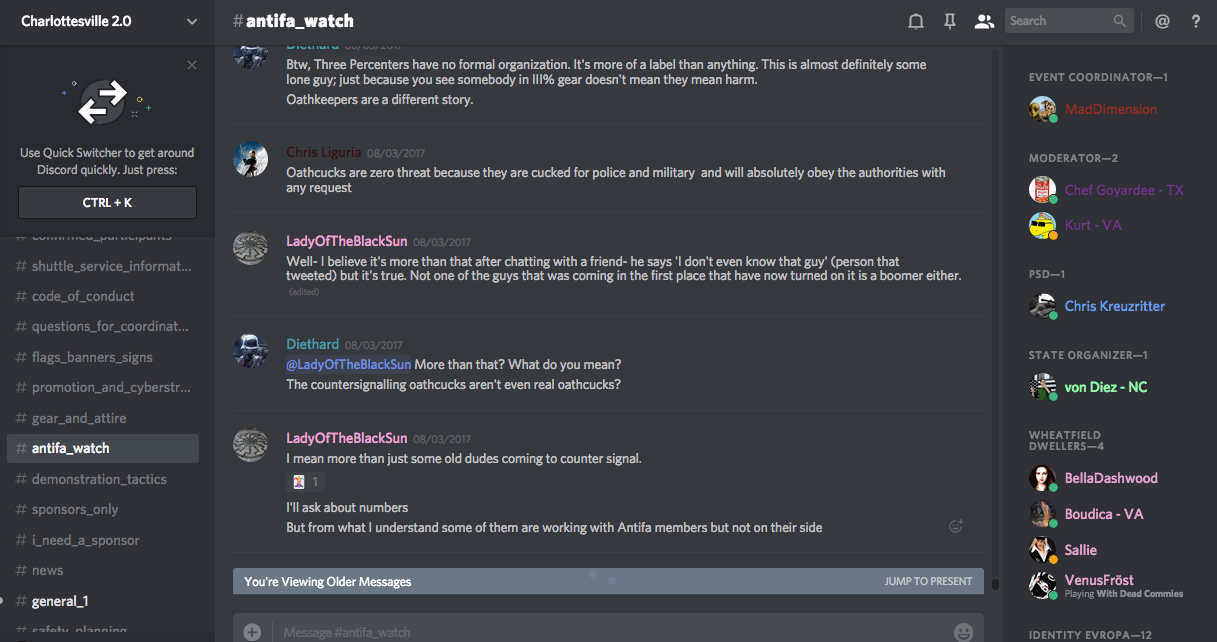Open the gear_and_attire channel
This screenshot has height=642, width=1217.
79,418
